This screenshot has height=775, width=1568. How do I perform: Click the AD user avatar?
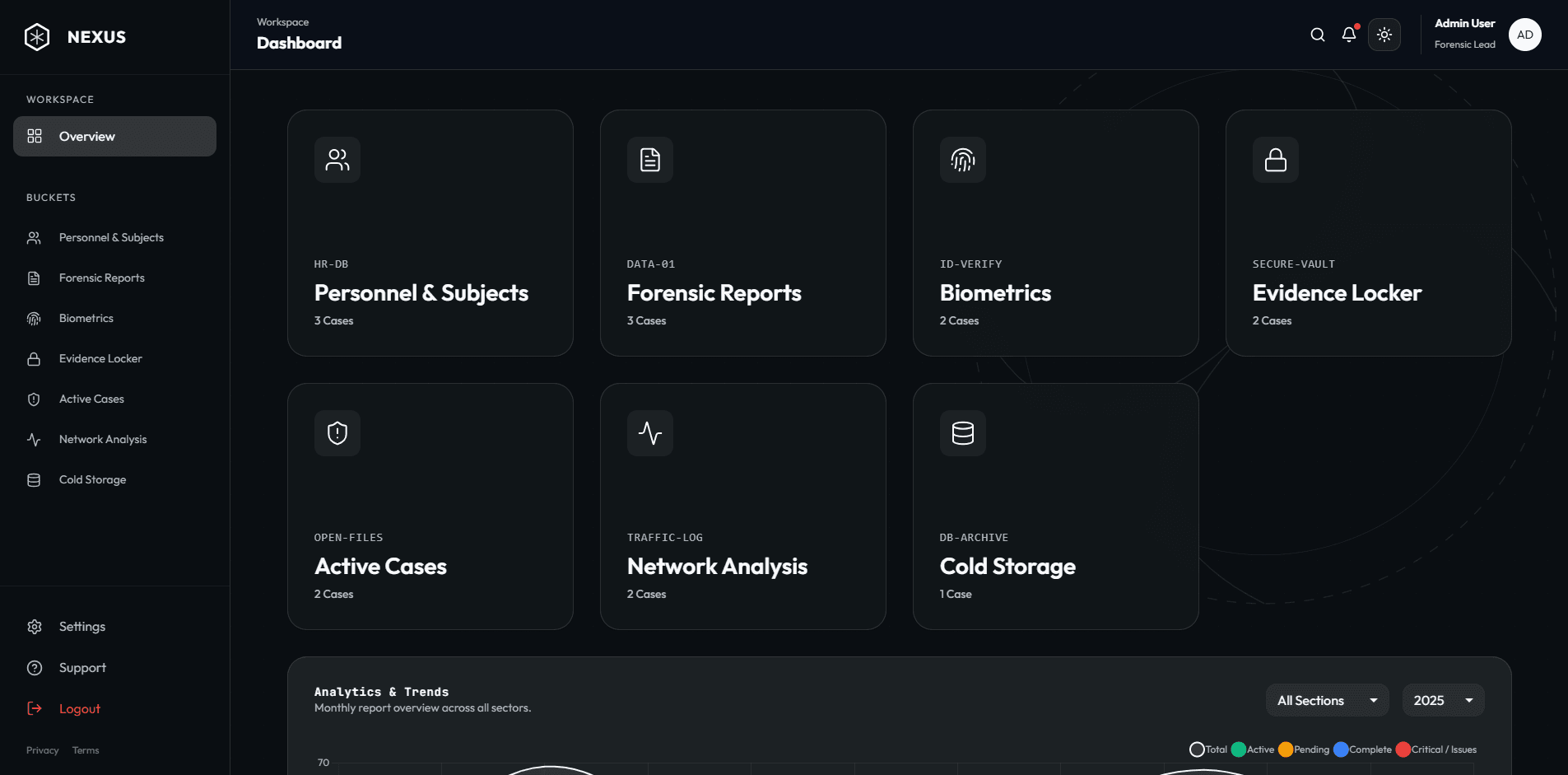point(1524,35)
